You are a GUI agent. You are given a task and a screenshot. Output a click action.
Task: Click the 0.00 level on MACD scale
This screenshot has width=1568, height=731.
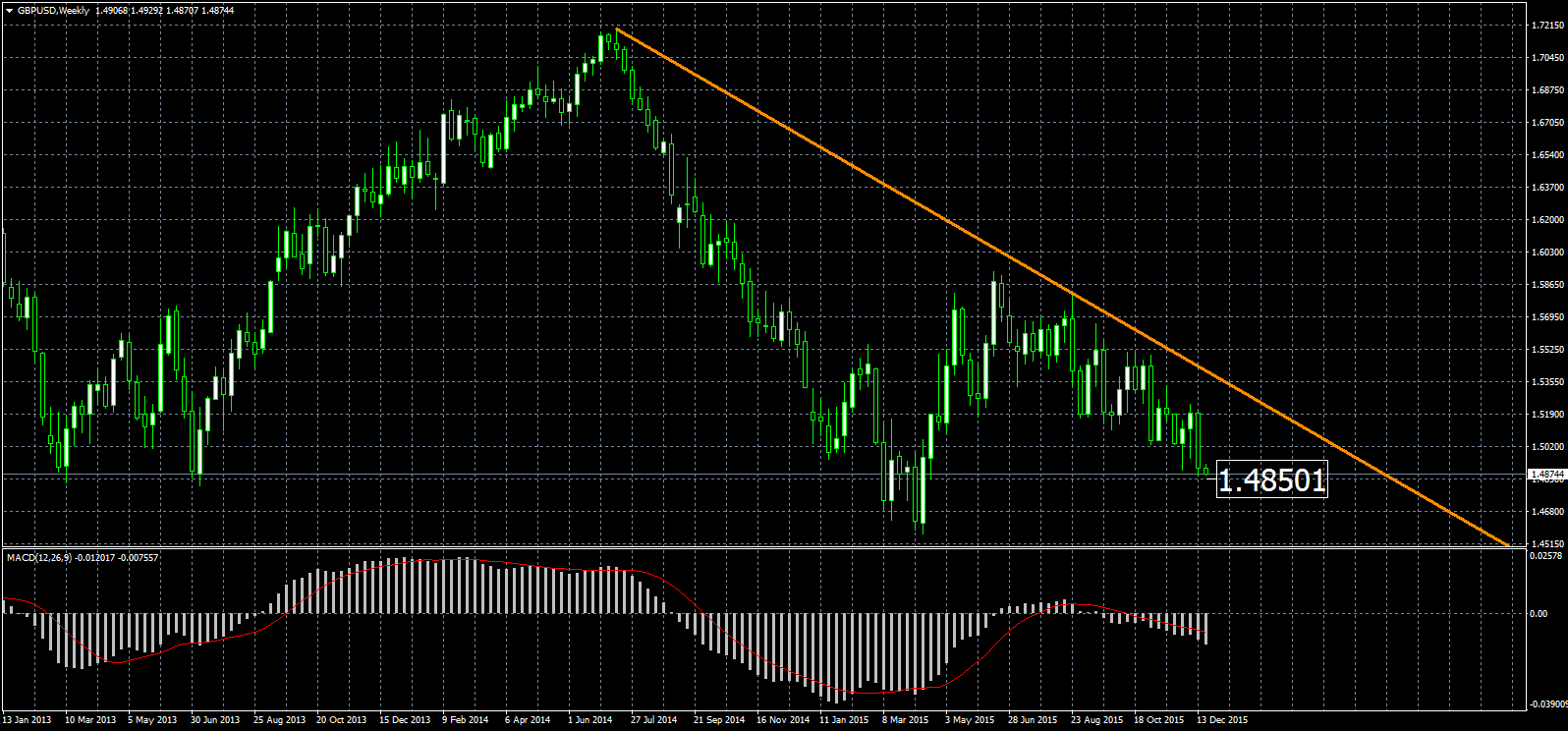[x=1539, y=614]
